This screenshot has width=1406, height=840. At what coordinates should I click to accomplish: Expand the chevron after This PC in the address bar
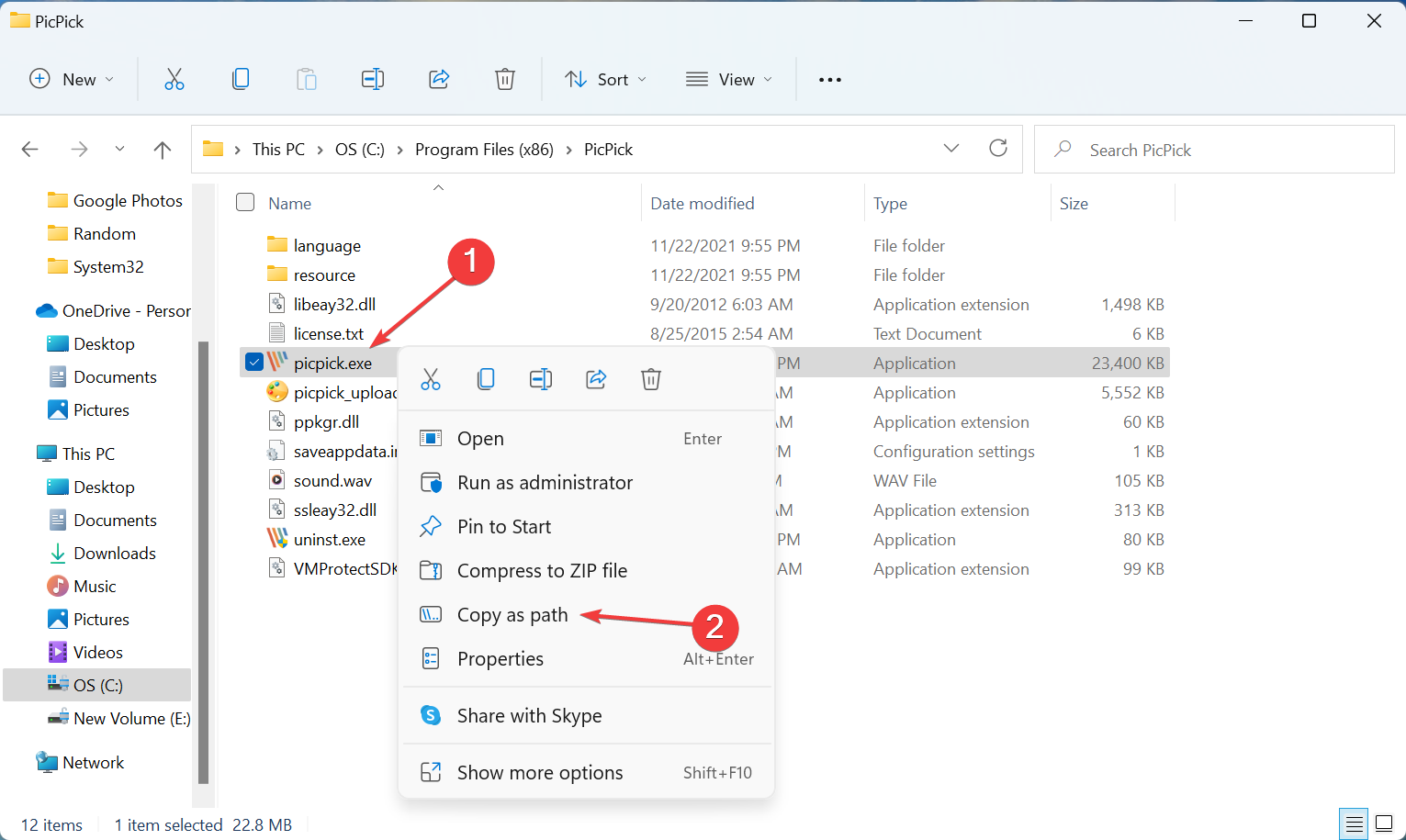click(320, 150)
